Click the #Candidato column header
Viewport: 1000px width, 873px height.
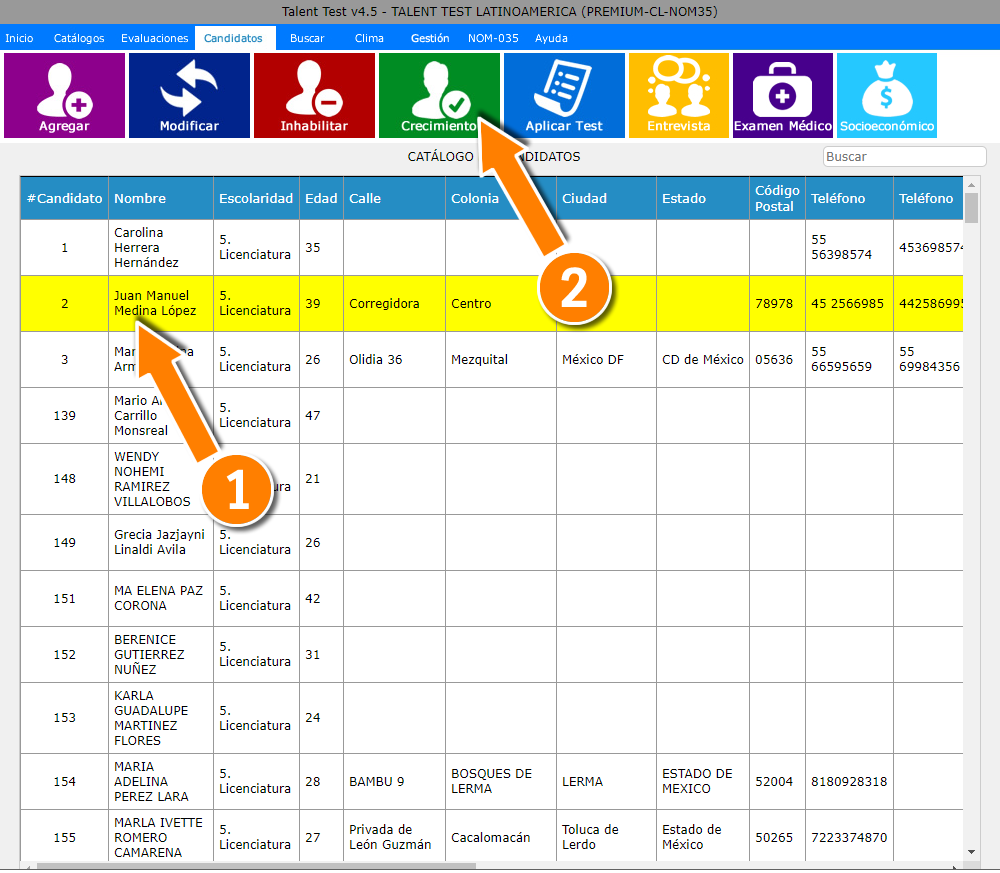coord(64,198)
